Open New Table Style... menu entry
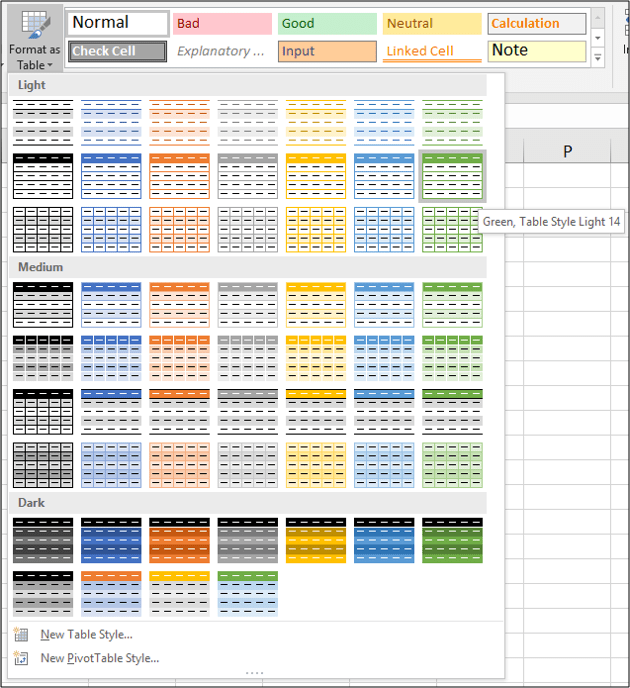The image size is (630, 688). click(x=86, y=635)
